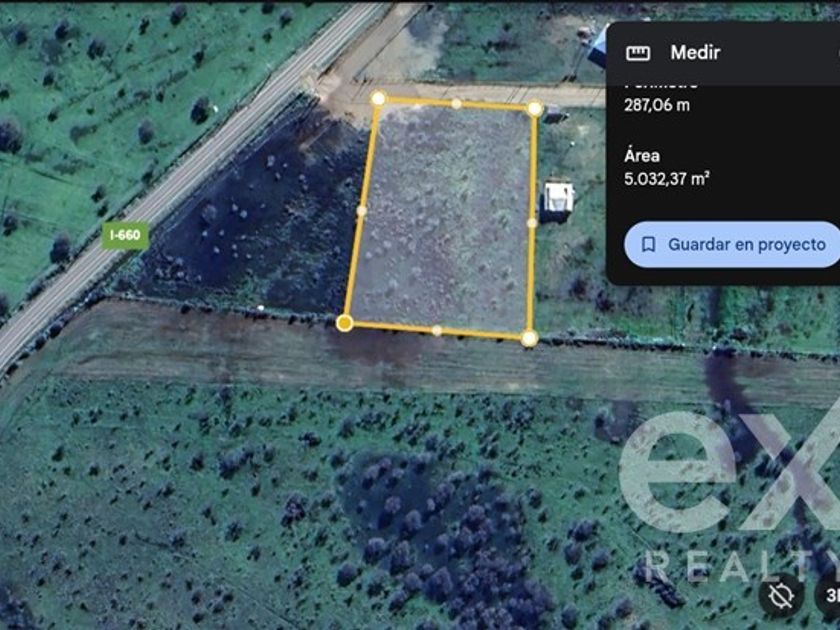Click the crossed-out compass icon
The height and width of the screenshot is (630, 840).
tap(781, 595)
